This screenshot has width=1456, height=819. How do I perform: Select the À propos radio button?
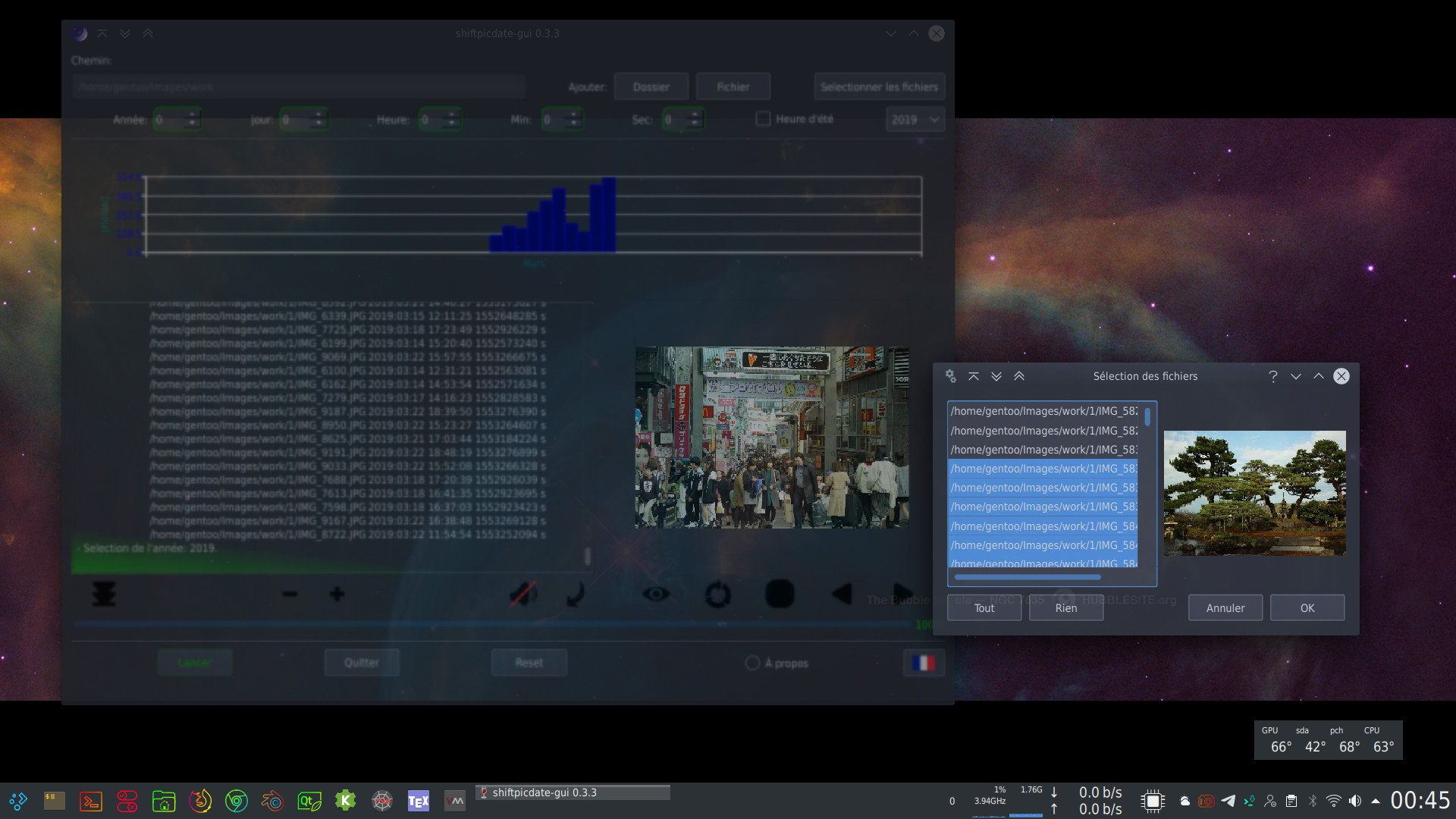tap(752, 663)
